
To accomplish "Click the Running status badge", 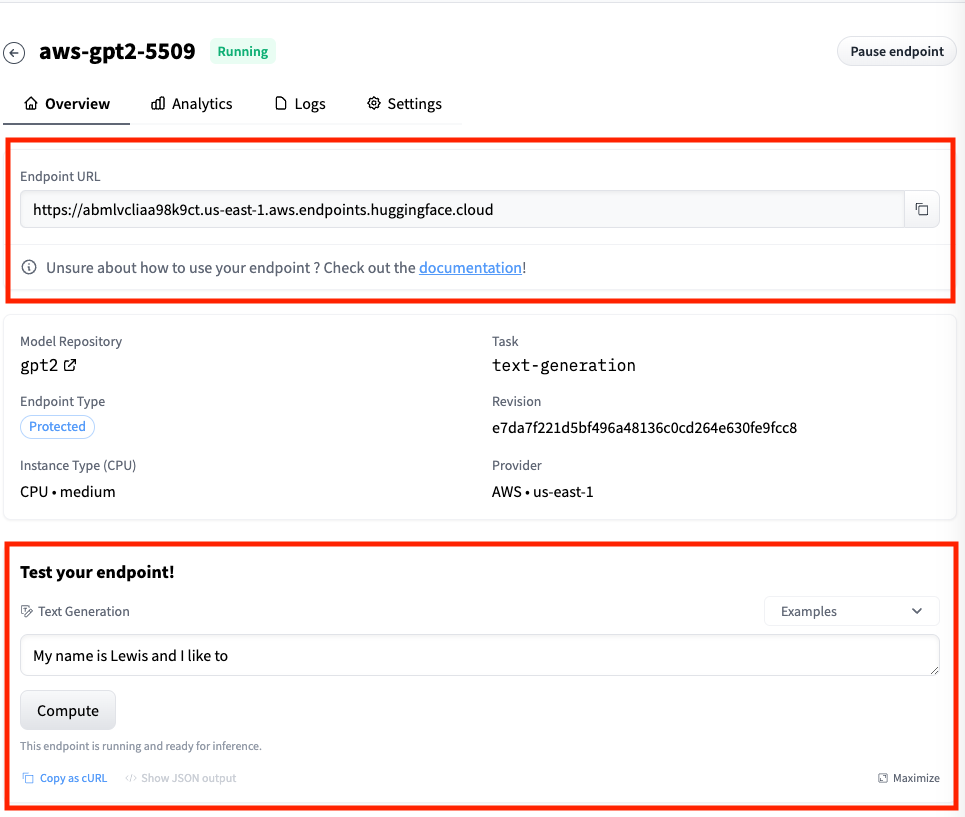I will pyautogui.click(x=242, y=52).
